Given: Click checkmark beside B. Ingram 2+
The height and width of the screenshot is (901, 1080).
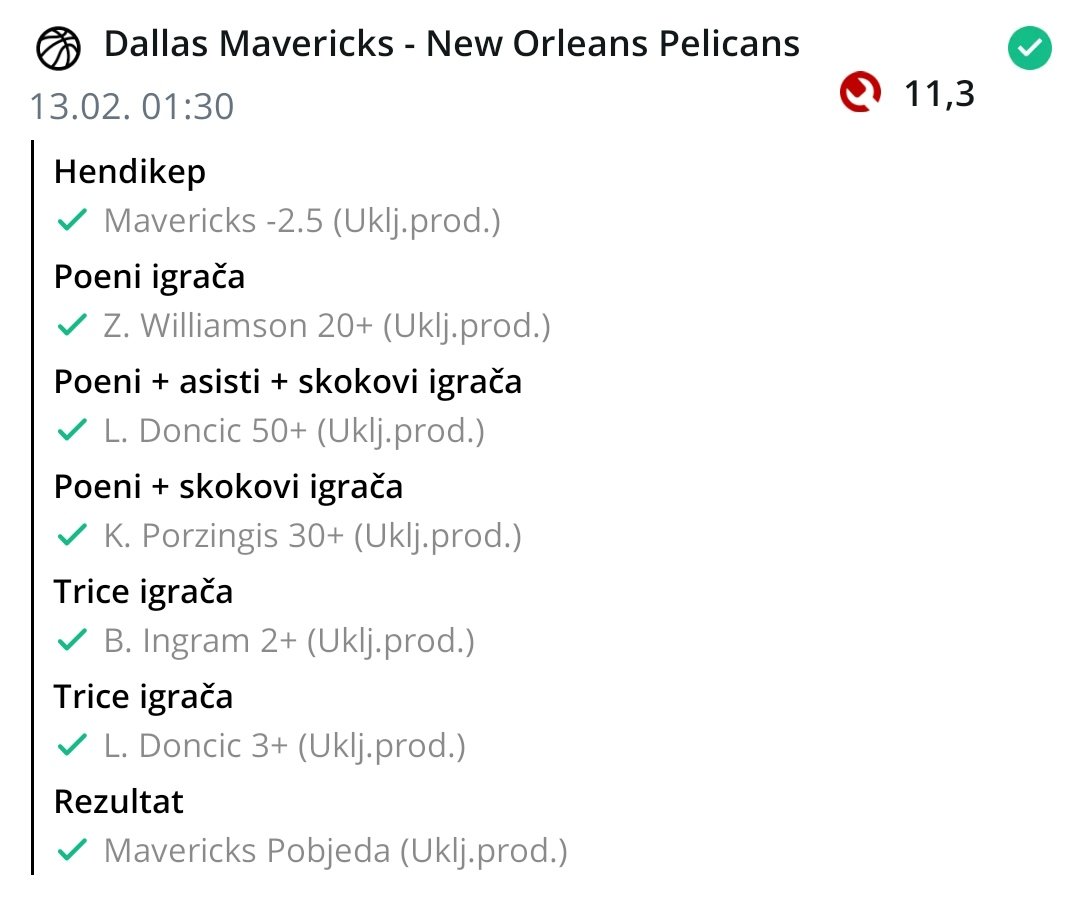Looking at the screenshot, I should coord(72,641).
